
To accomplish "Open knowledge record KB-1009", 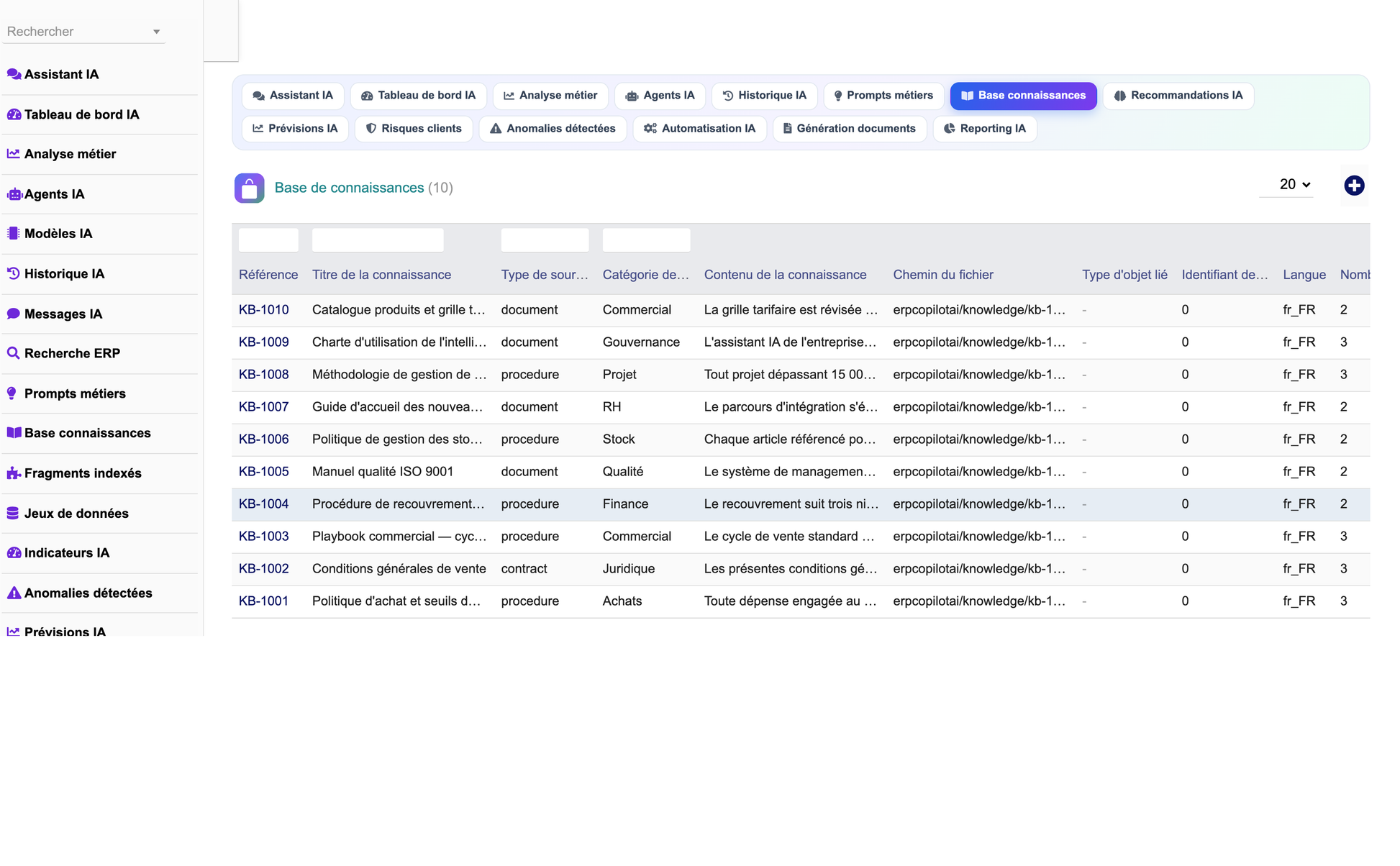I will [263, 342].
